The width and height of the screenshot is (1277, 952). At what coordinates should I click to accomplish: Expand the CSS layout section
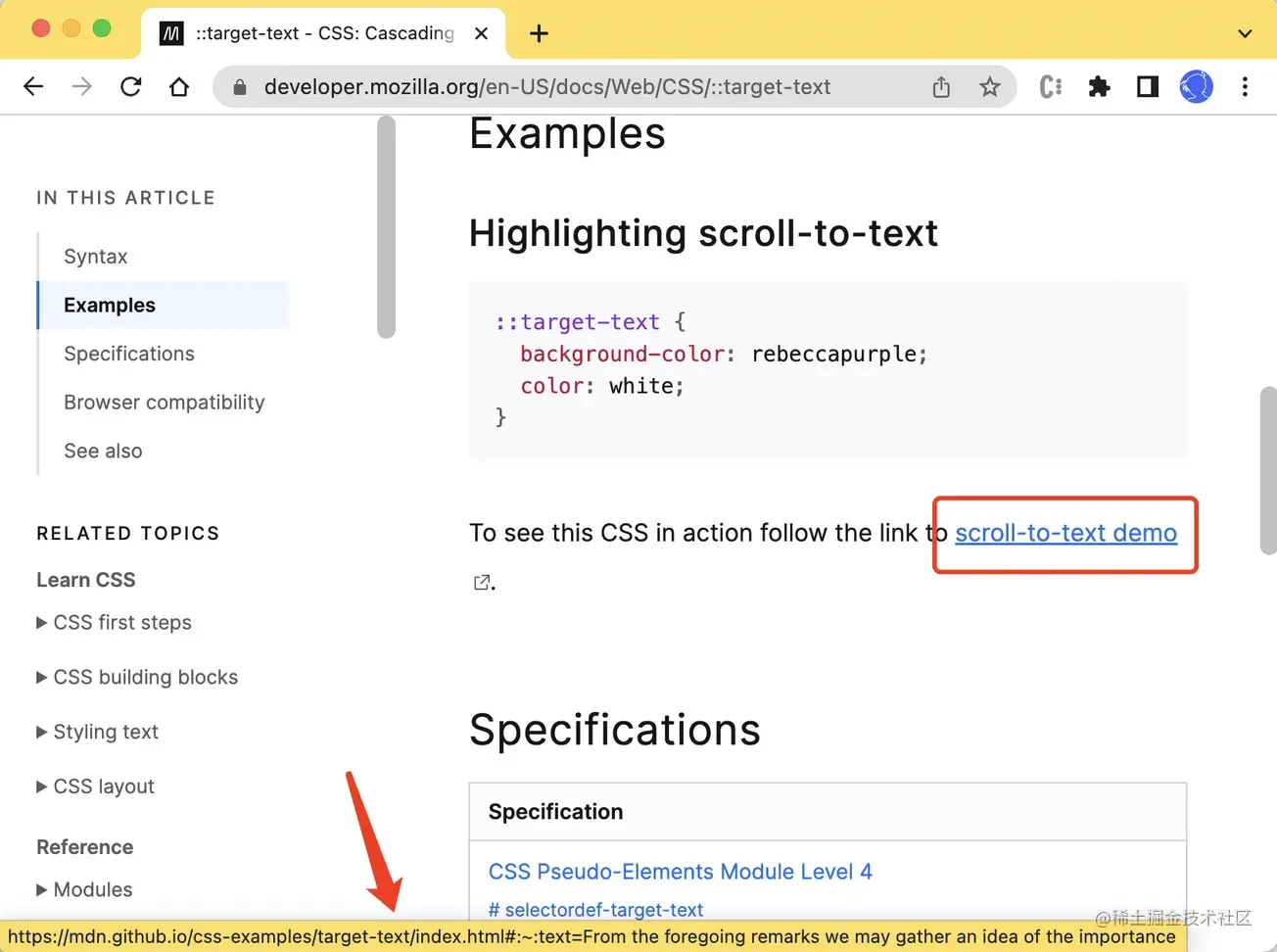click(x=95, y=786)
